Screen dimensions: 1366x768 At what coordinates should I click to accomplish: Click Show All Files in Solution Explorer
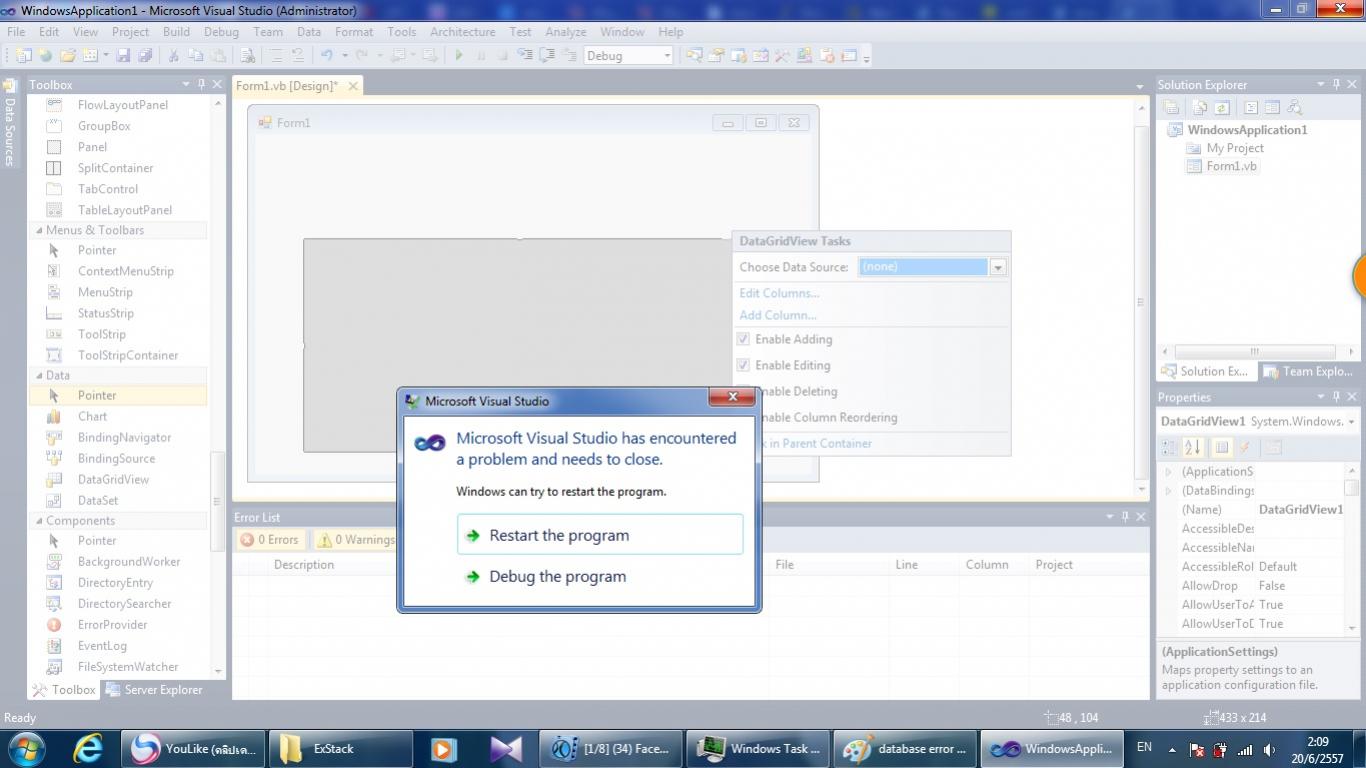point(1201,107)
